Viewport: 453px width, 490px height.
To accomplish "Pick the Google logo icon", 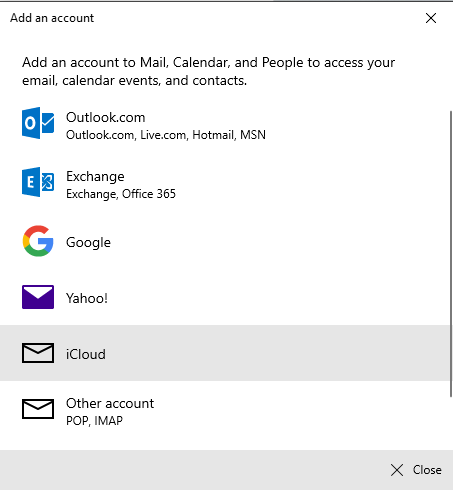I will point(38,241).
